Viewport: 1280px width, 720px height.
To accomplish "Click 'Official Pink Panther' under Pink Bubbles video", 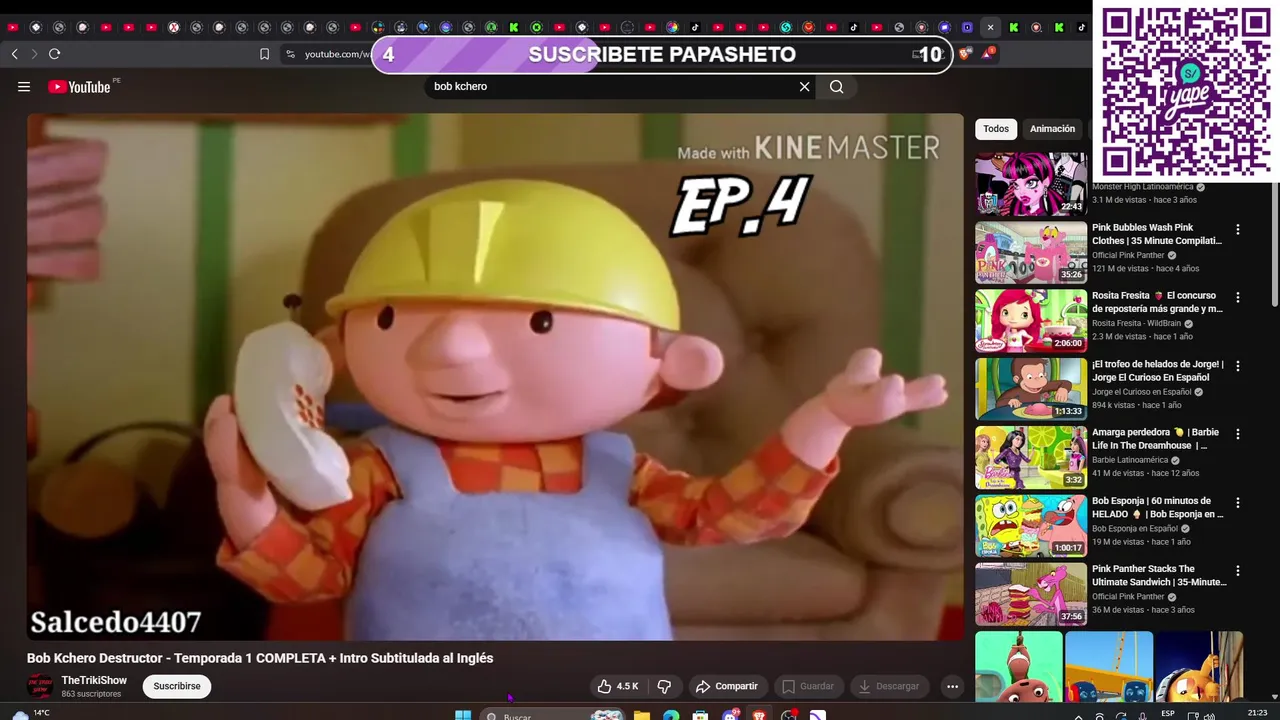I will [x=1128, y=255].
